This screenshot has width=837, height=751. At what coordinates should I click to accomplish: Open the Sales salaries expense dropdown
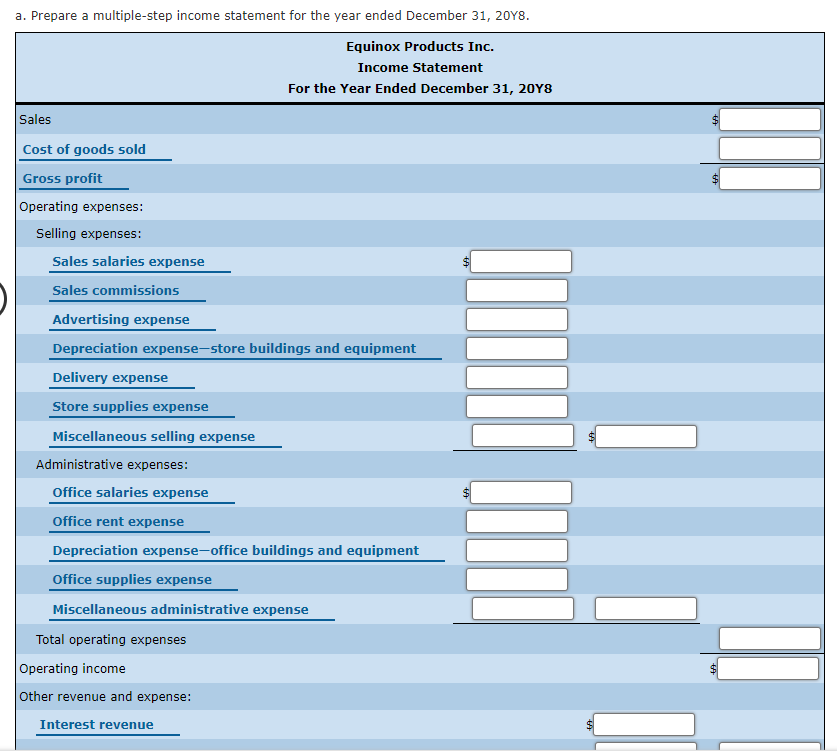click(x=140, y=262)
